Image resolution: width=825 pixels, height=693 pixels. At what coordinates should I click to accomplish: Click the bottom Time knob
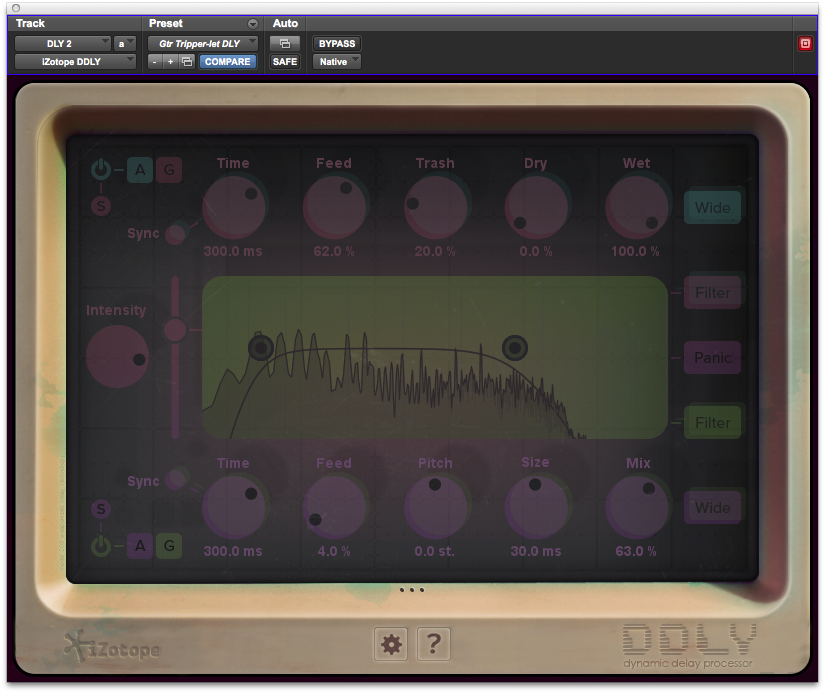pos(234,507)
